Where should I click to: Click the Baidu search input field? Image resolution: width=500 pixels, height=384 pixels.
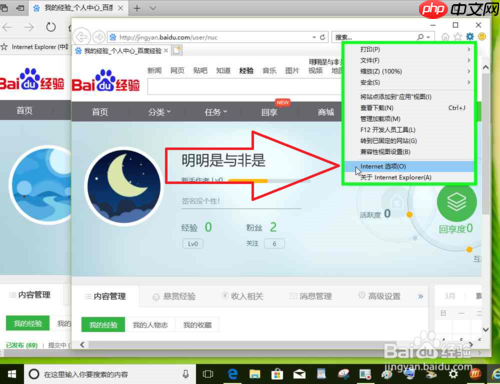click(245, 87)
